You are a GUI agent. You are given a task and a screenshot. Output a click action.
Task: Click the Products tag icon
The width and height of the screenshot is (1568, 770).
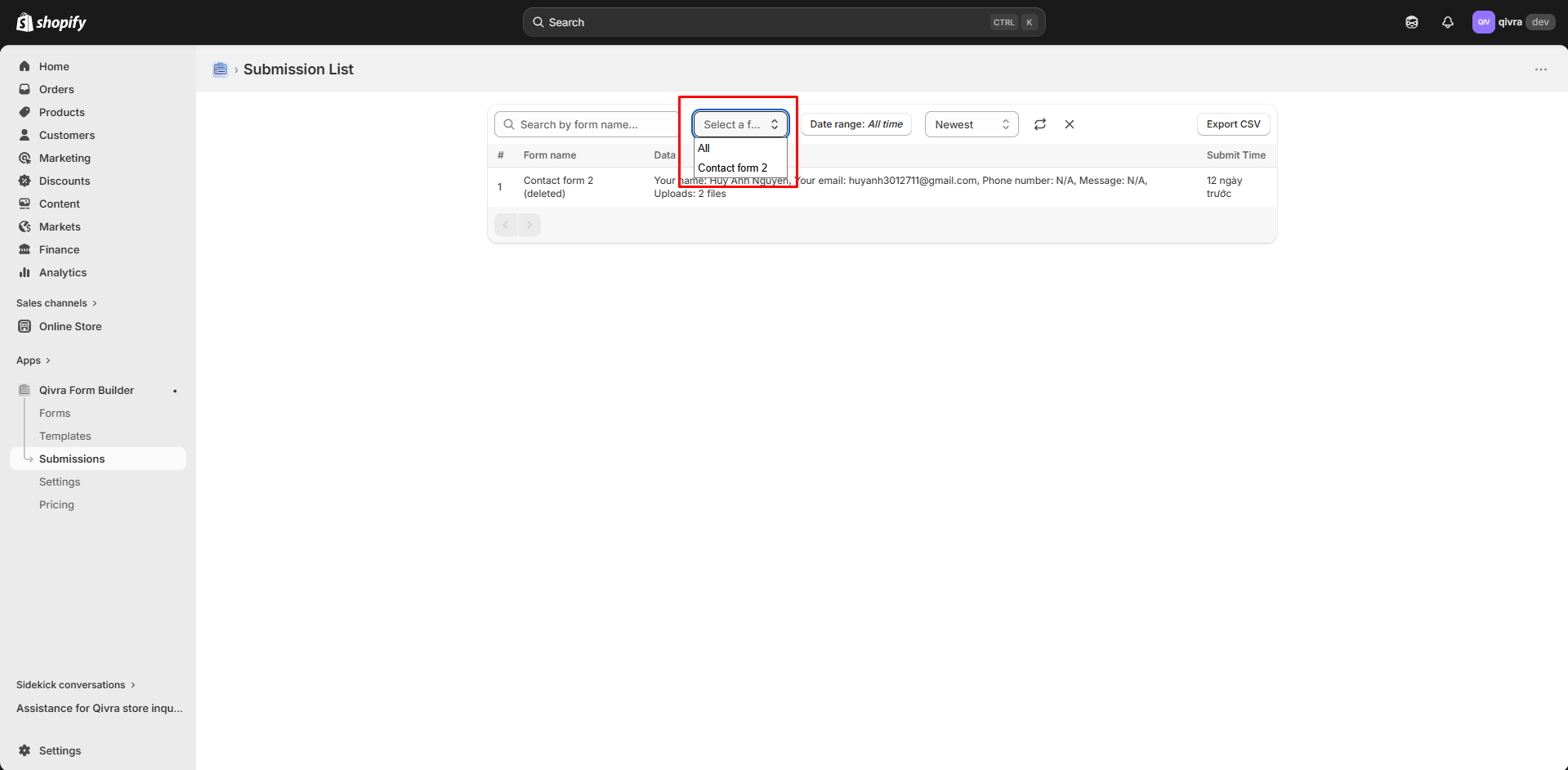point(25,112)
